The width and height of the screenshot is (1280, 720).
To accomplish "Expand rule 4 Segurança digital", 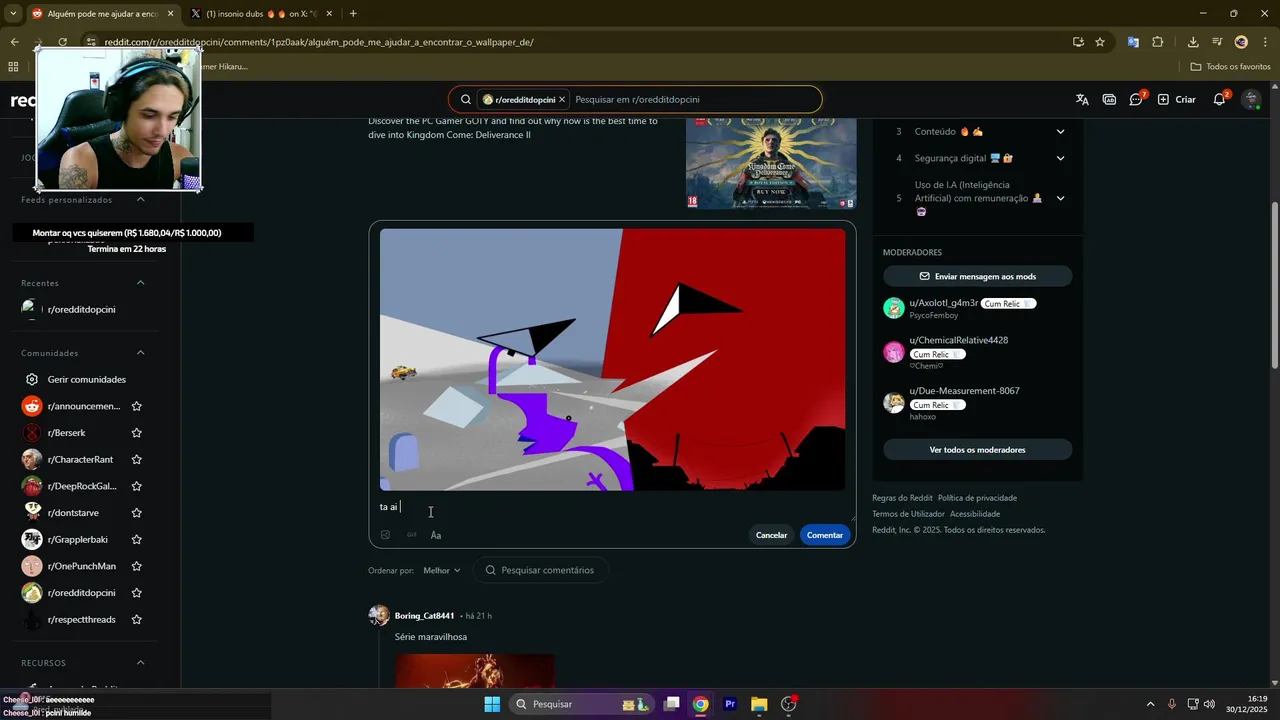I will click(x=1060, y=158).
